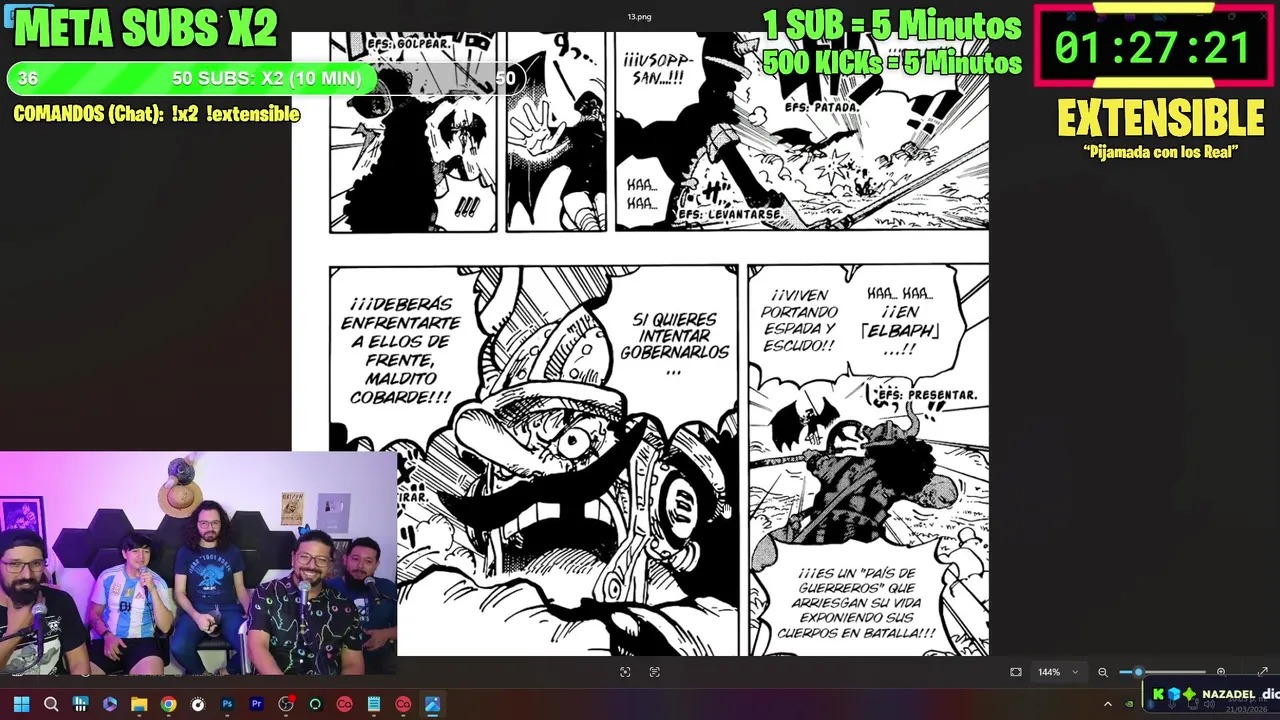Click the "EFS: PATADA." caption
Viewport: 1280px width, 720px height.
tap(822, 106)
